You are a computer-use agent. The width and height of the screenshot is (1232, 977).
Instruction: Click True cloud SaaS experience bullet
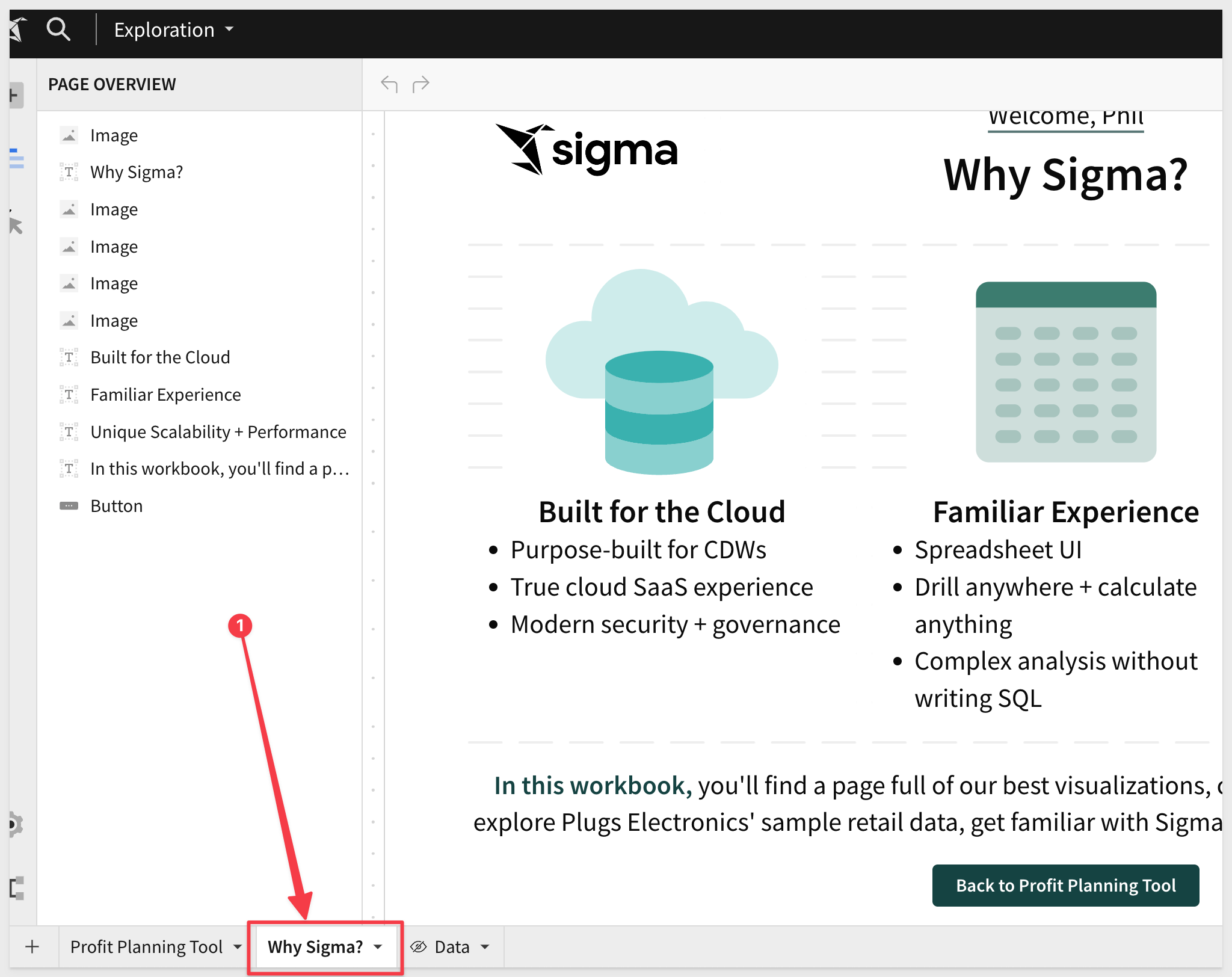tap(662, 587)
